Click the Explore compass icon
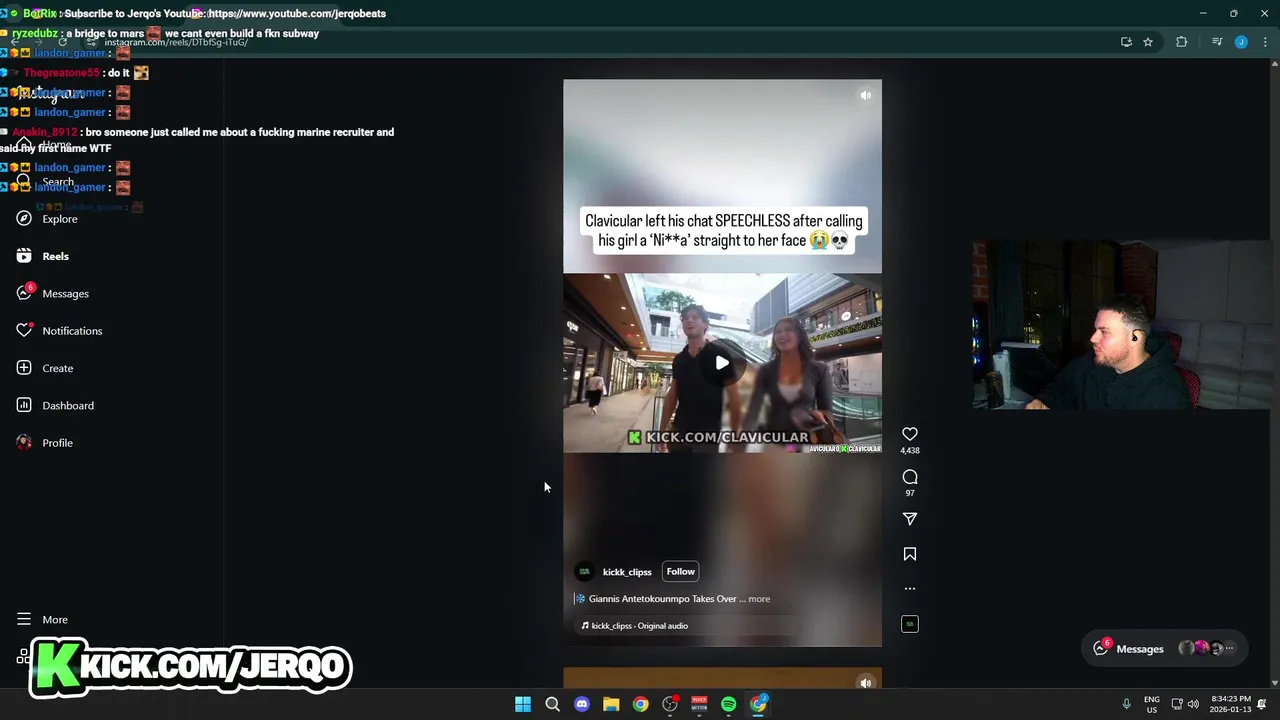Viewport: 1280px width, 720px height. (x=24, y=219)
